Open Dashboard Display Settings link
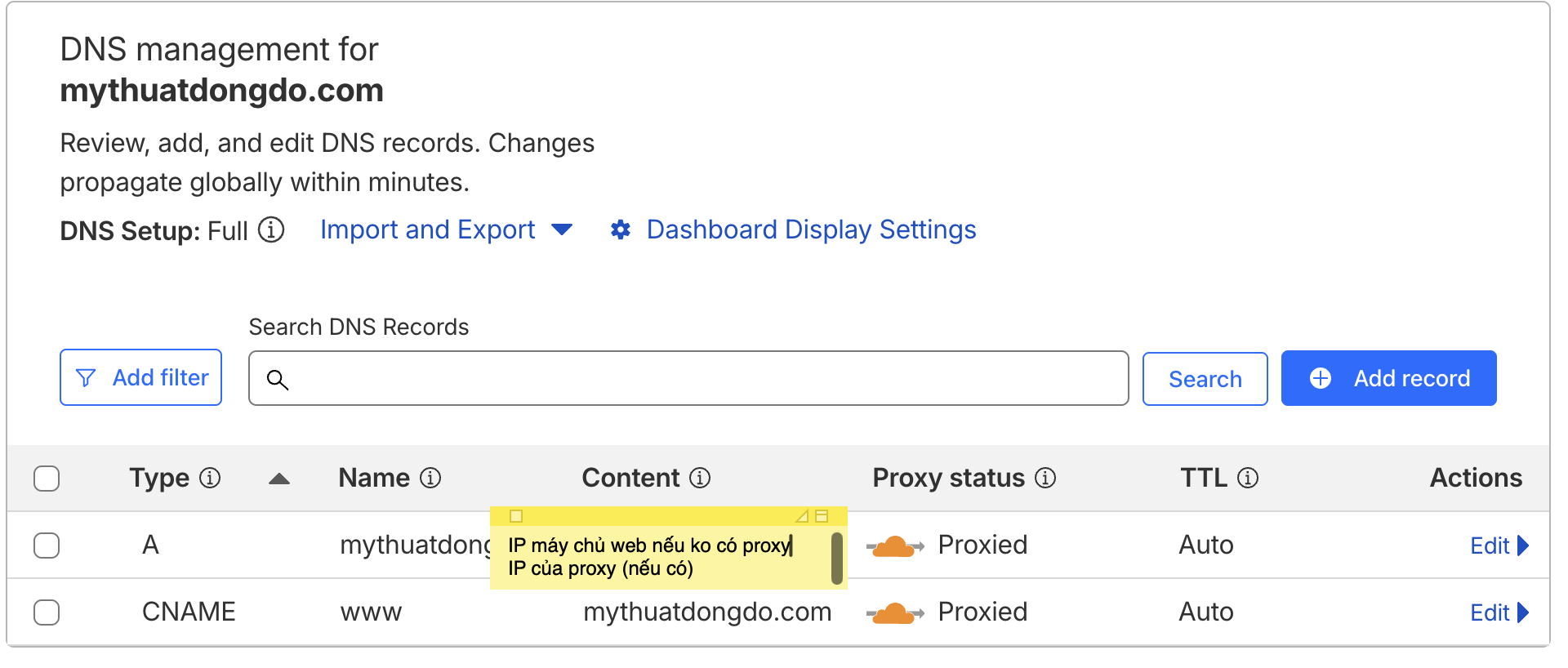 (811, 230)
